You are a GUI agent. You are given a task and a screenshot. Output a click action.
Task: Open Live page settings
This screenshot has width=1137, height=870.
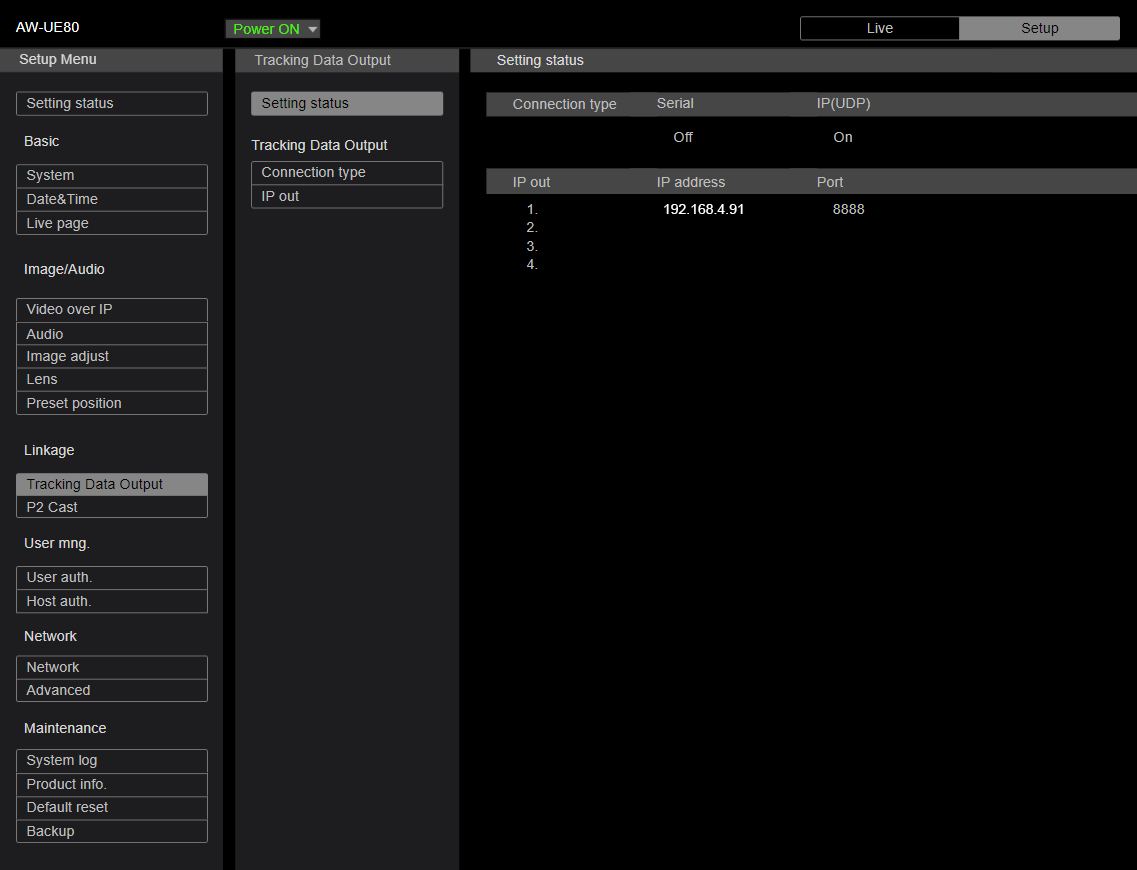coord(112,223)
